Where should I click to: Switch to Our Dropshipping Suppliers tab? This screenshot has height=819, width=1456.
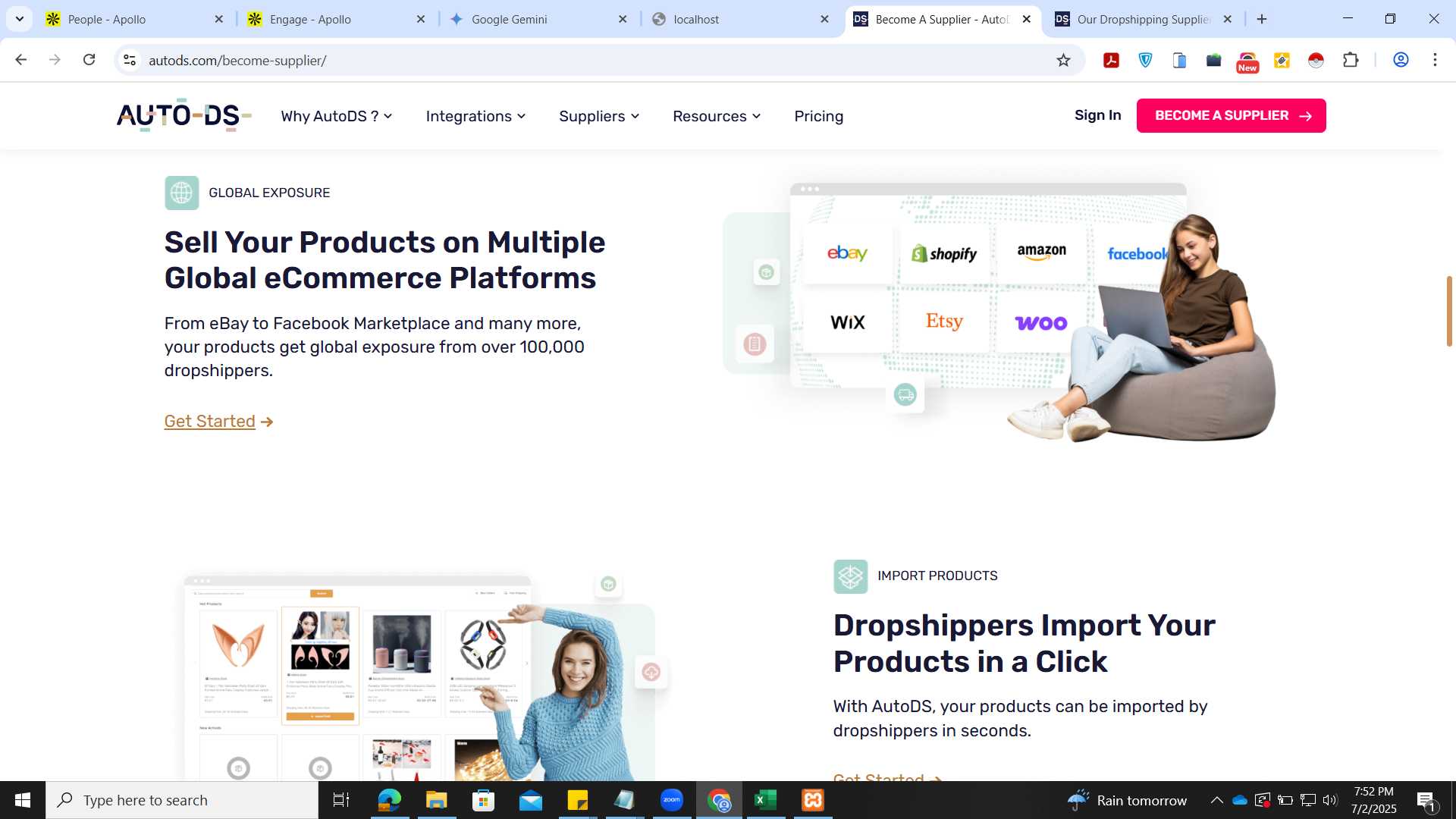pos(1143,19)
